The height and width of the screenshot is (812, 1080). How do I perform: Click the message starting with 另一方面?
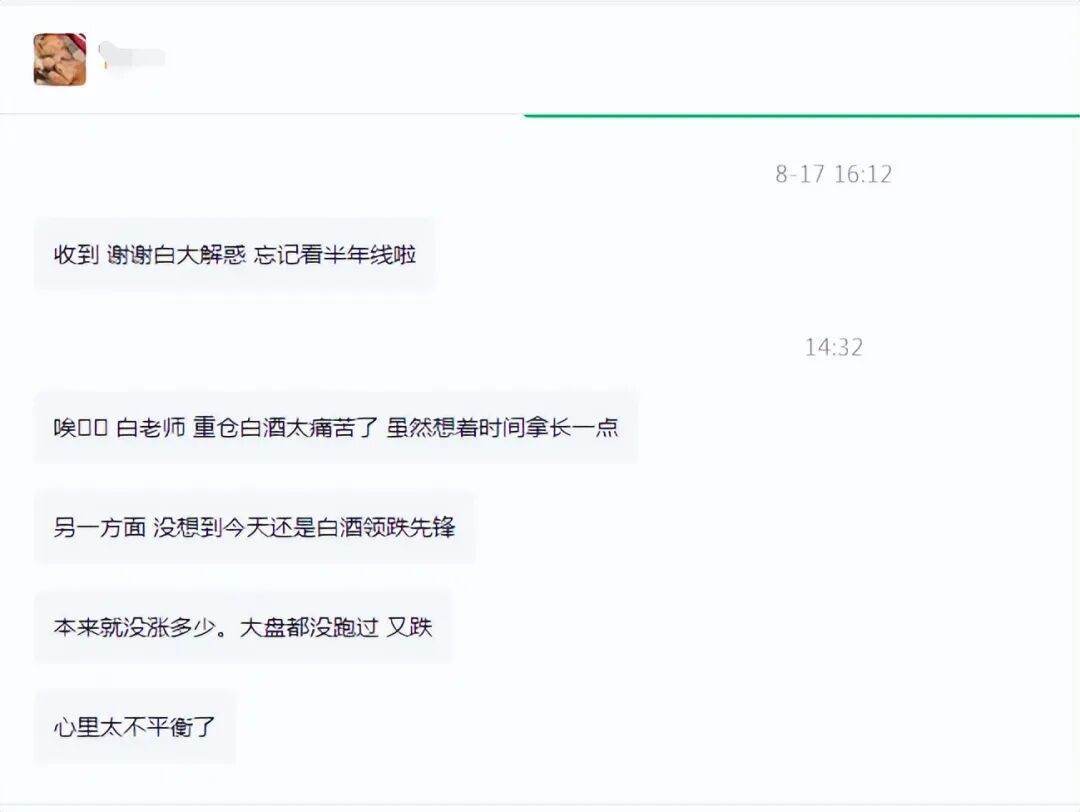click(254, 528)
